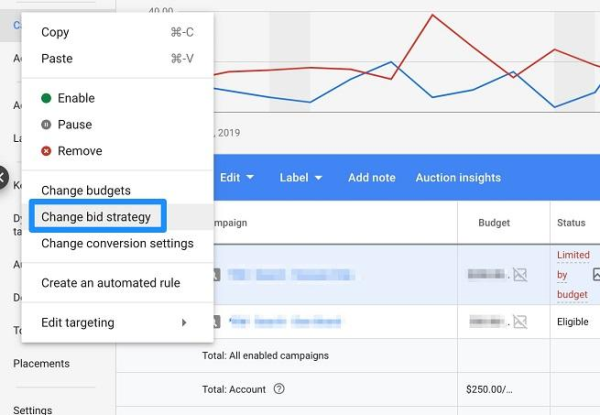Image resolution: width=600 pixels, height=415 pixels.
Task: Select Copy from the context menu
Action: 55,32
